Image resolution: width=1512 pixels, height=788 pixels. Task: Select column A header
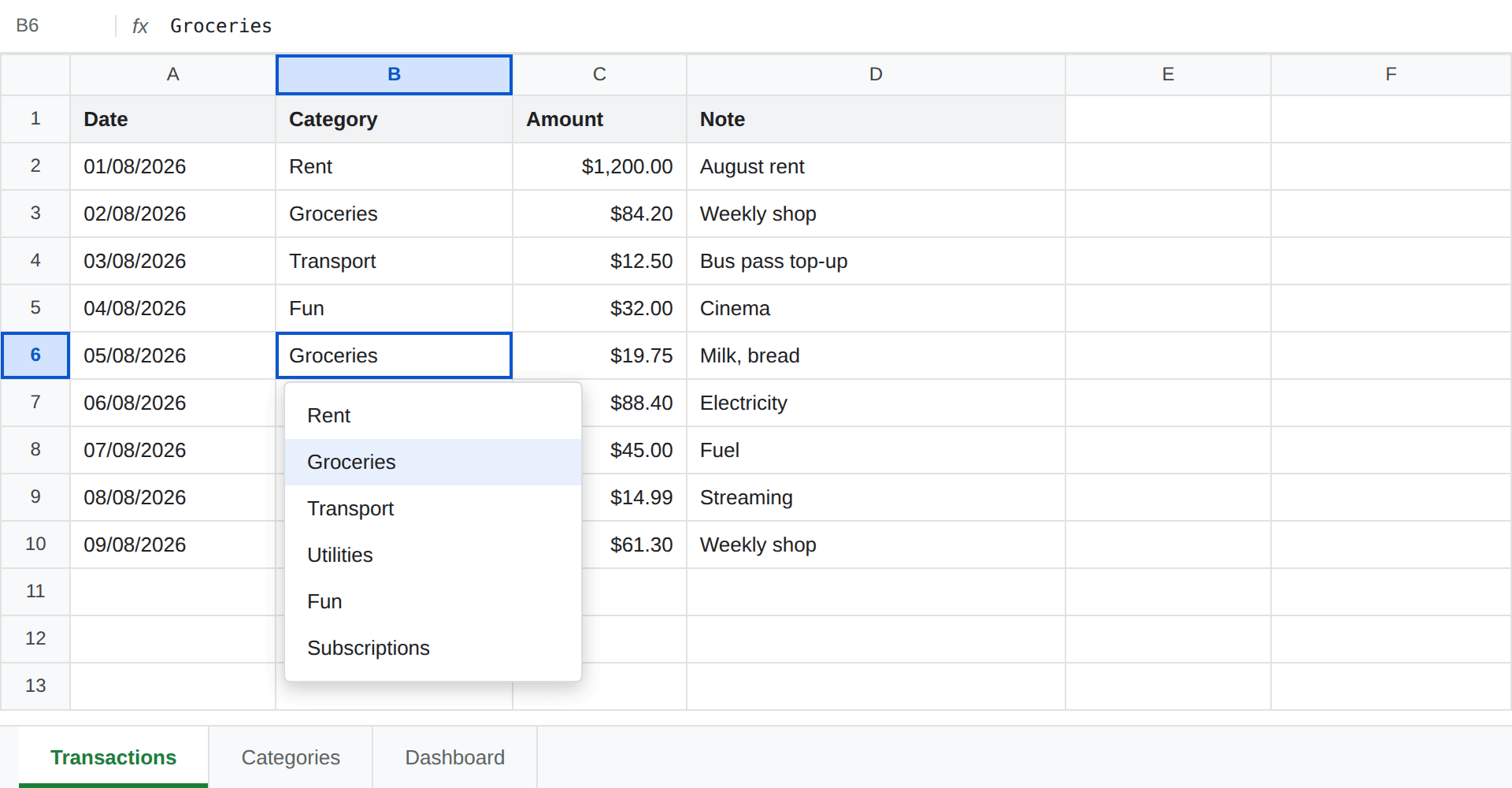point(173,74)
